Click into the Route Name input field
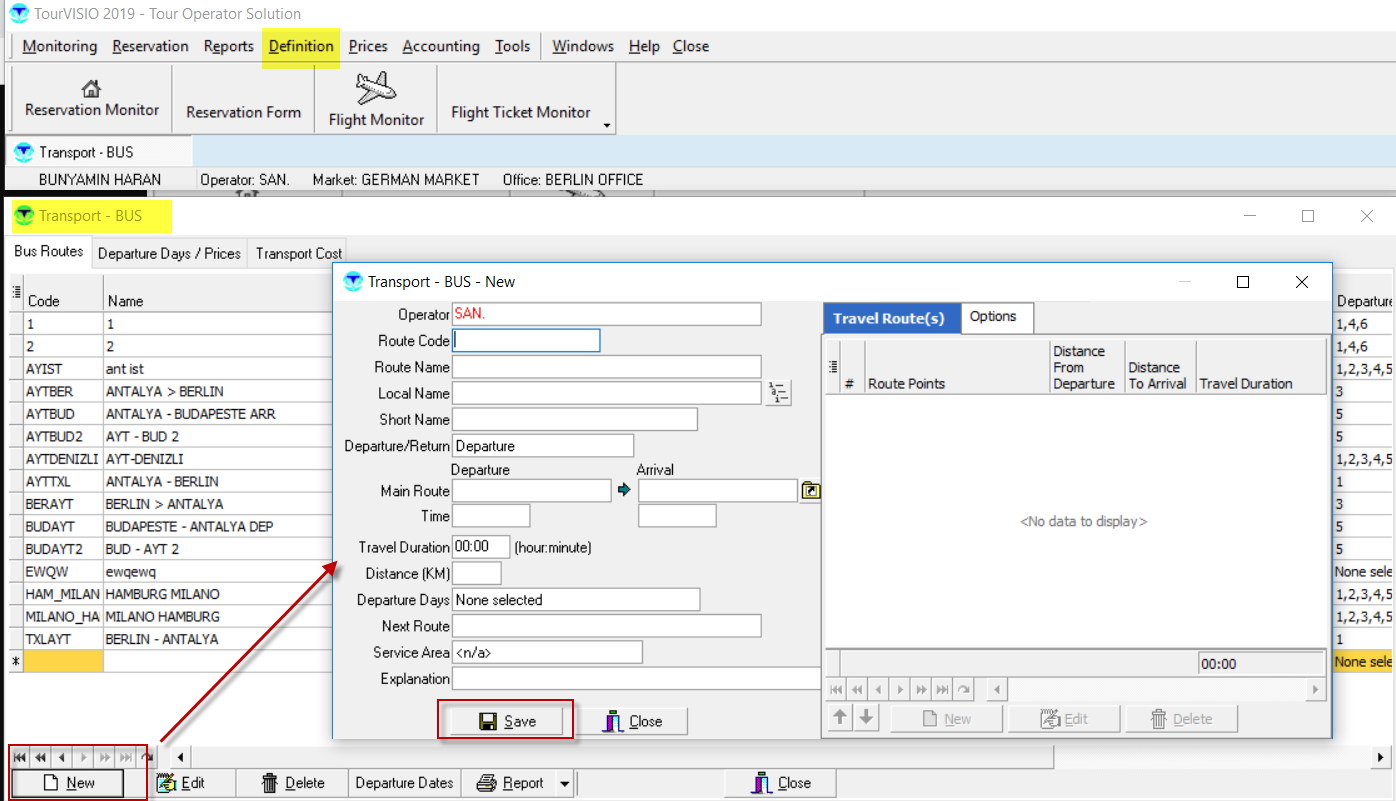This screenshot has width=1396, height=801. pyautogui.click(x=606, y=367)
